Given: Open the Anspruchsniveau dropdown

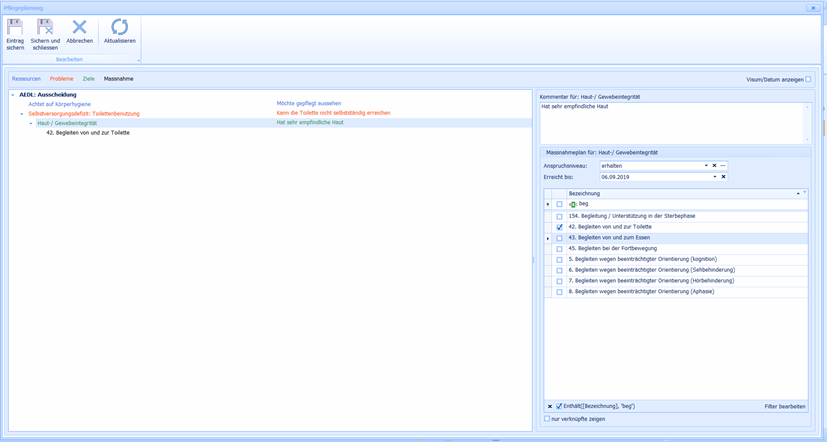Looking at the screenshot, I should click(x=706, y=166).
